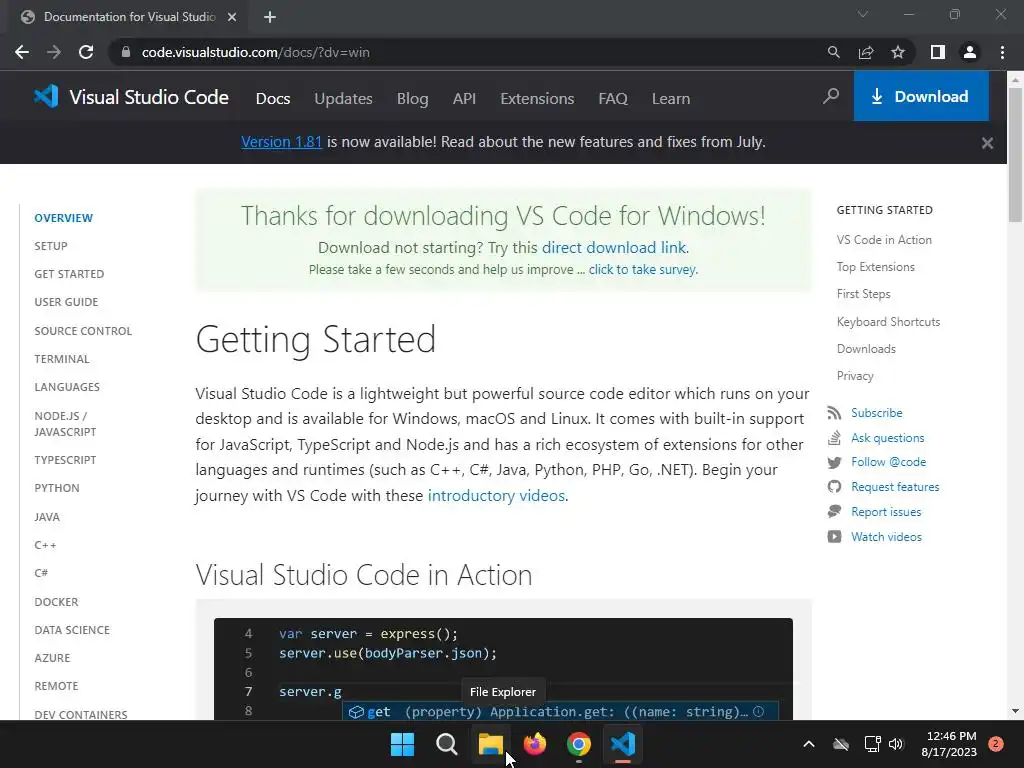Open the click to take survey link
1024x768 pixels.
click(643, 269)
